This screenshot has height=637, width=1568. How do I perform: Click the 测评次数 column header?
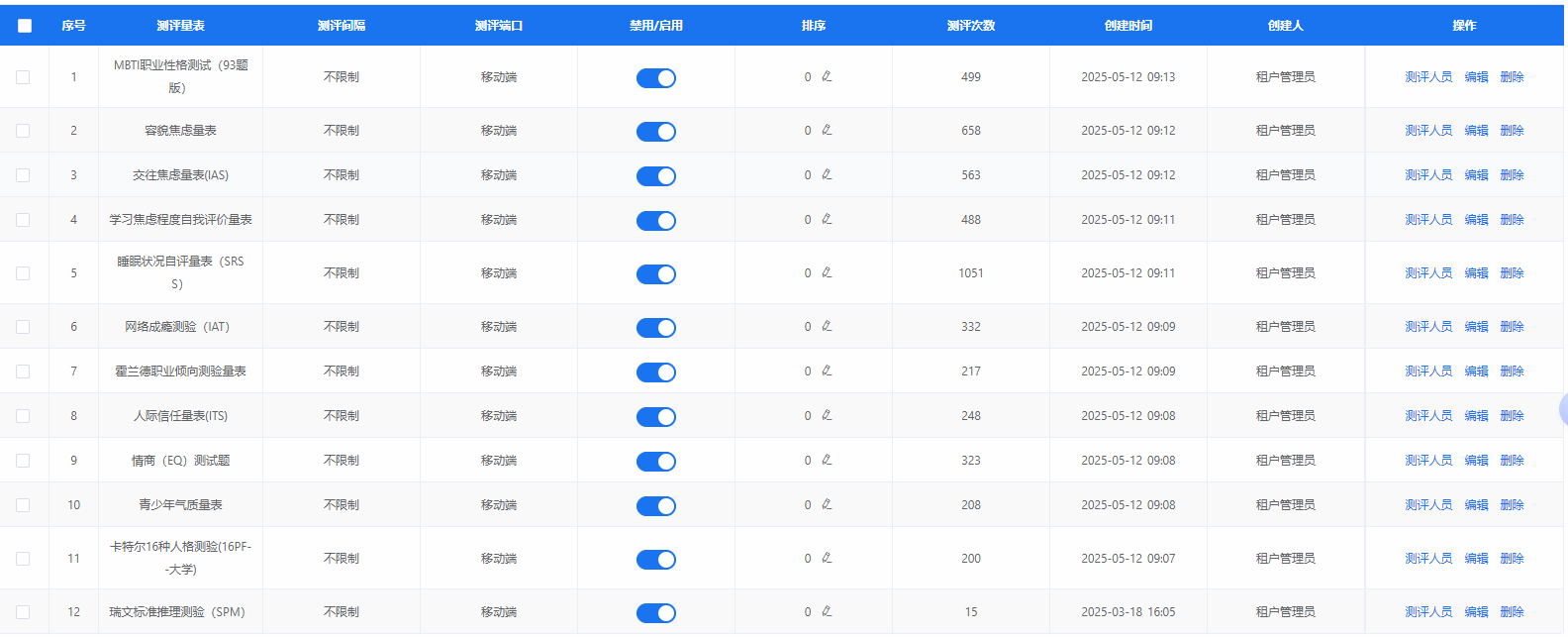(970, 26)
